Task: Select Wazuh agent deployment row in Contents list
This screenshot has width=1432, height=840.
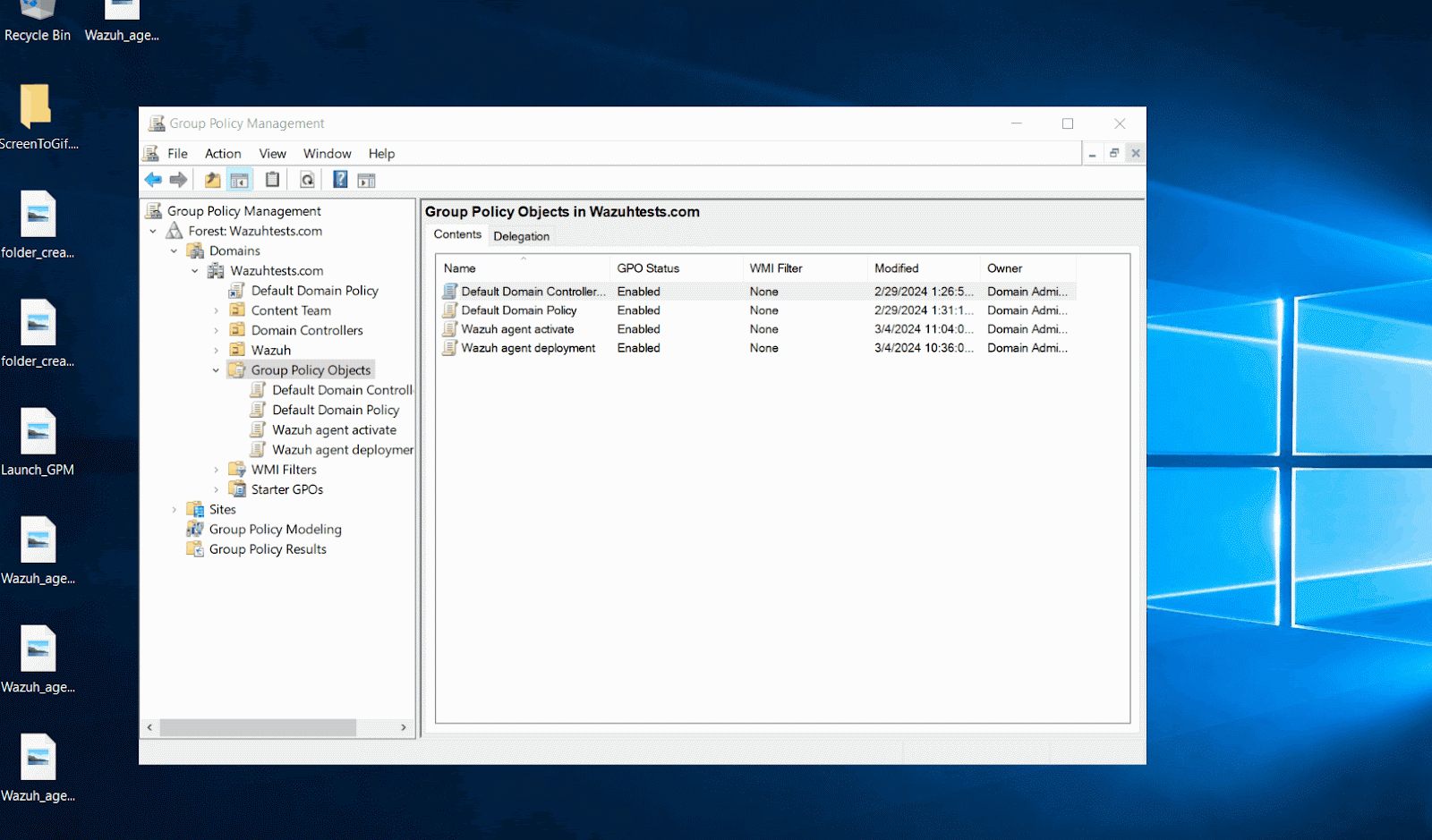Action: point(528,348)
